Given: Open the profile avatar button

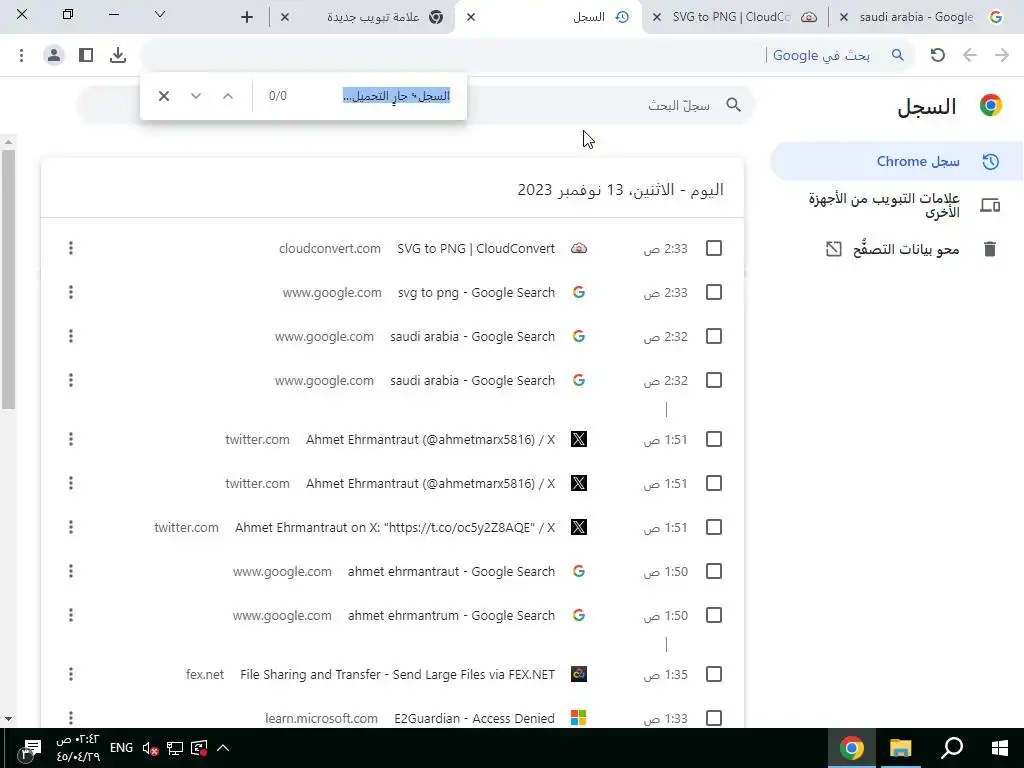Looking at the screenshot, I should 54,55.
